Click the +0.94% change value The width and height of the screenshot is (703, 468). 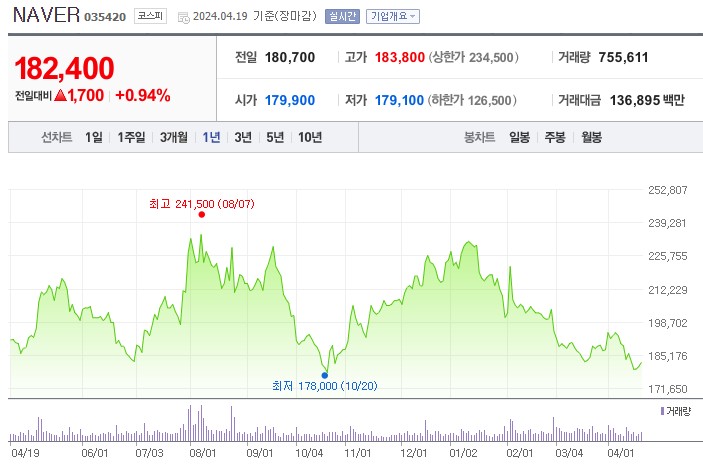point(143,95)
